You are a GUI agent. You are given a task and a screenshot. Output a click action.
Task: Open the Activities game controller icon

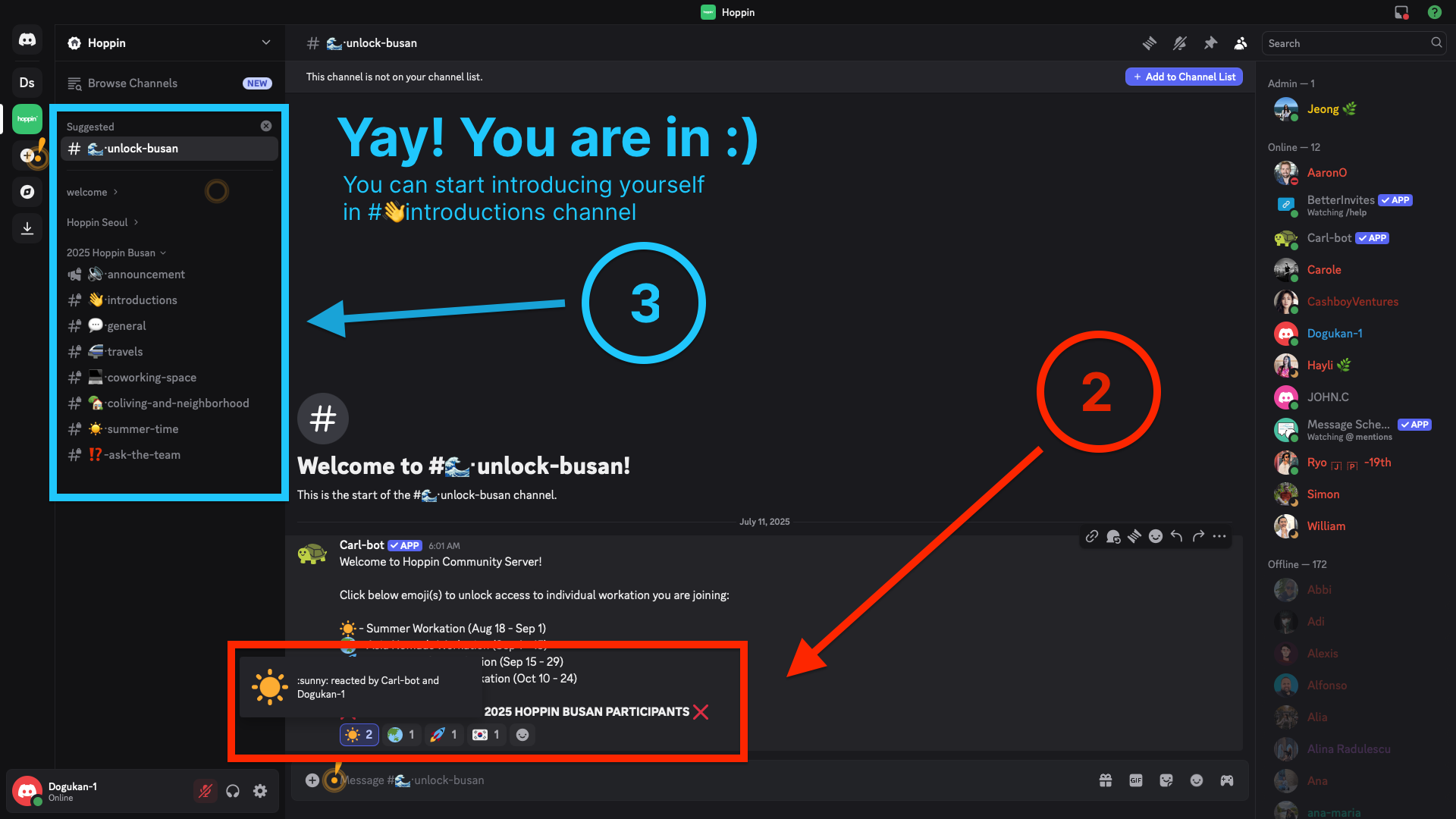point(1227,780)
